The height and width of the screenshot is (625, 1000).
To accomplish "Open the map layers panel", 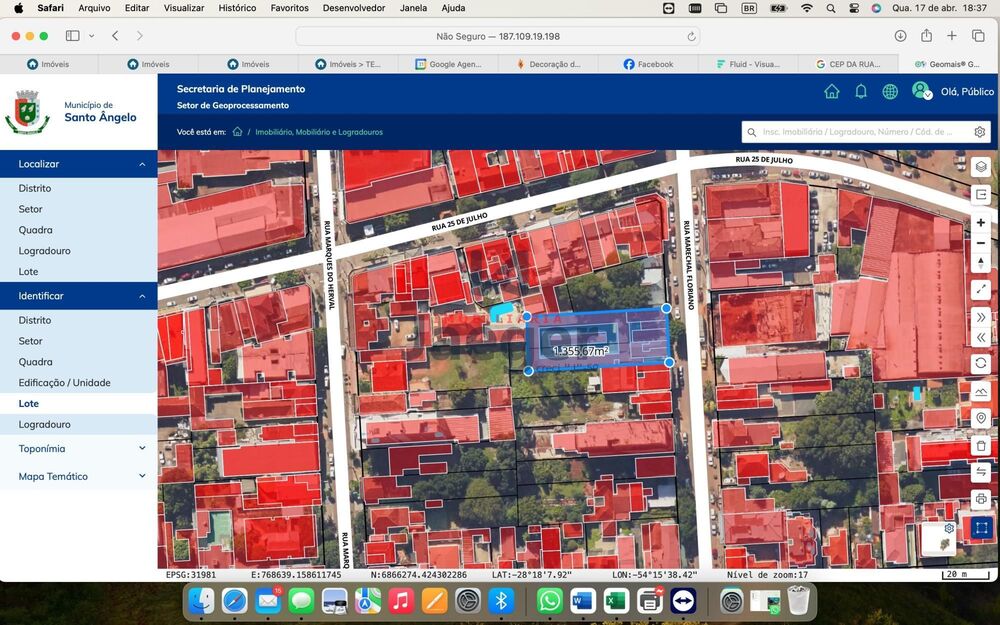I will 981,167.
